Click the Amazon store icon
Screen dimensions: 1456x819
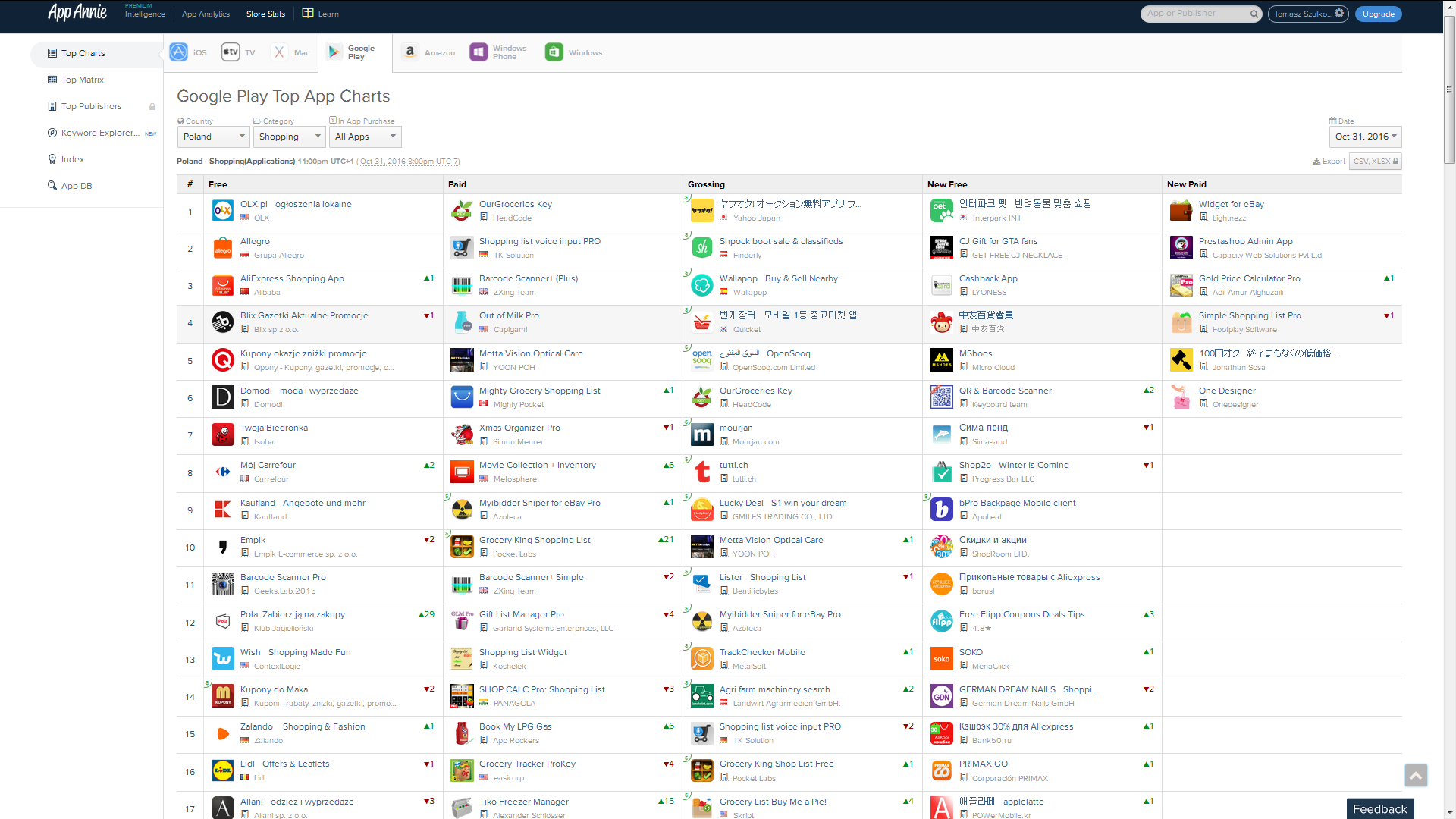coord(409,52)
